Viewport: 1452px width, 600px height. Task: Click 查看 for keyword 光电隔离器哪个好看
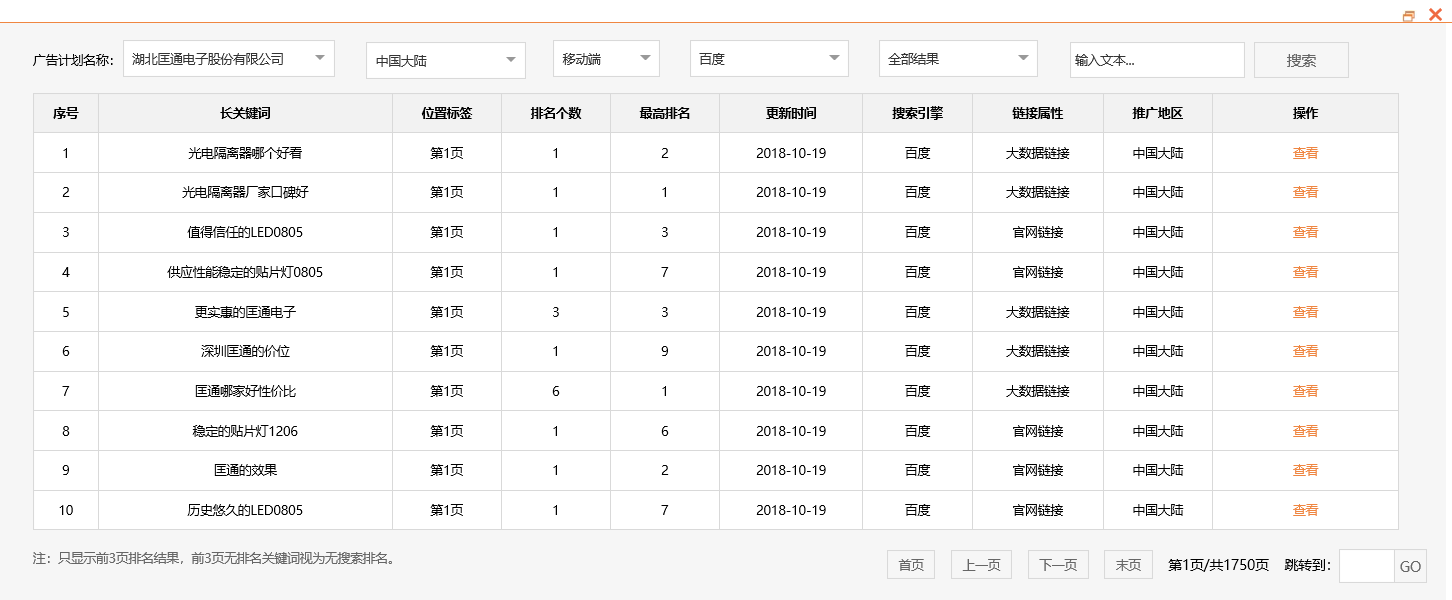click(x=1305, y=152)
